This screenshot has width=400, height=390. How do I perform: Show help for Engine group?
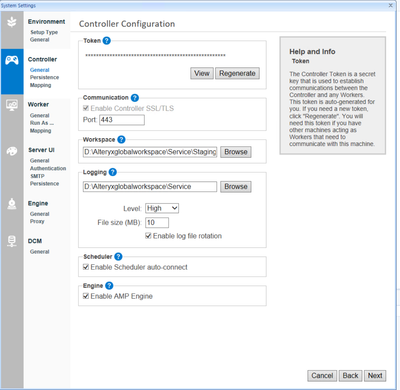tap(109, 286)
